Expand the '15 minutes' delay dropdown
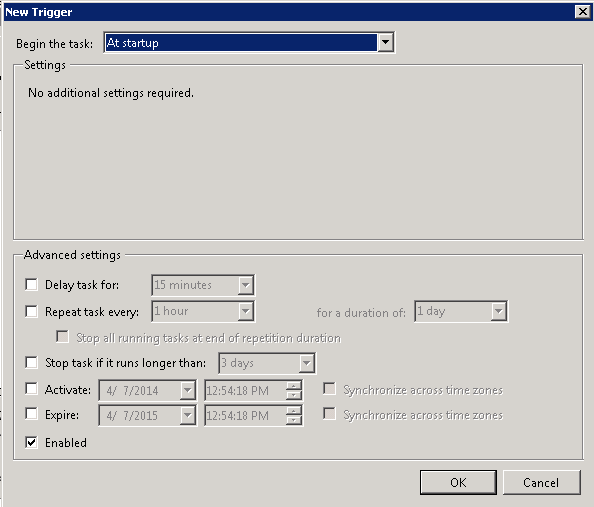 [x=245, y=285]
